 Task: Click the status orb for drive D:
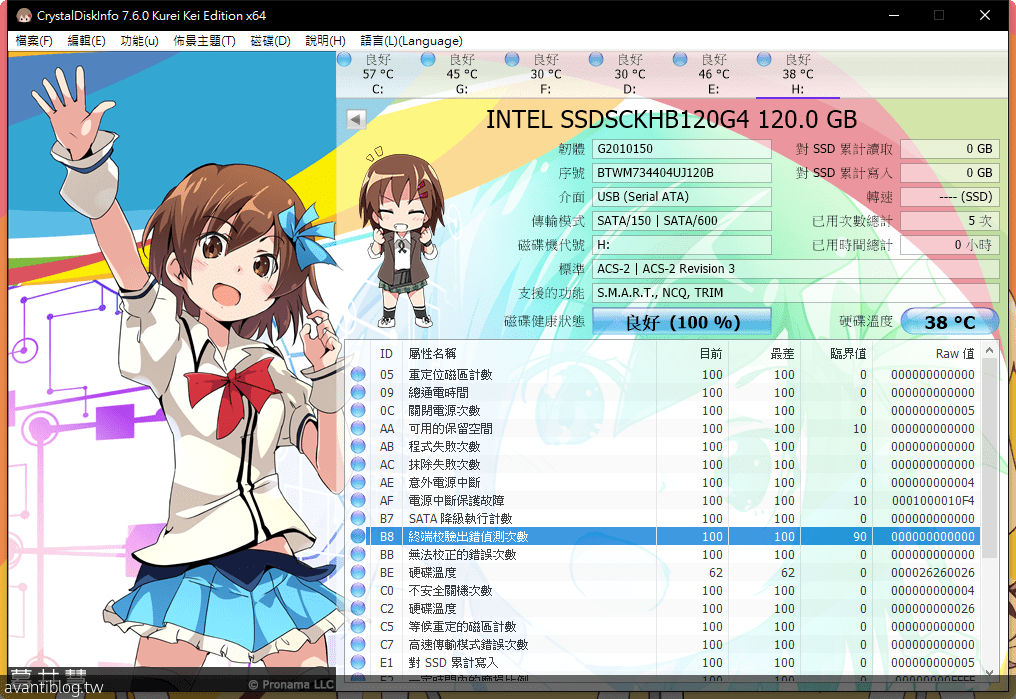596,60
